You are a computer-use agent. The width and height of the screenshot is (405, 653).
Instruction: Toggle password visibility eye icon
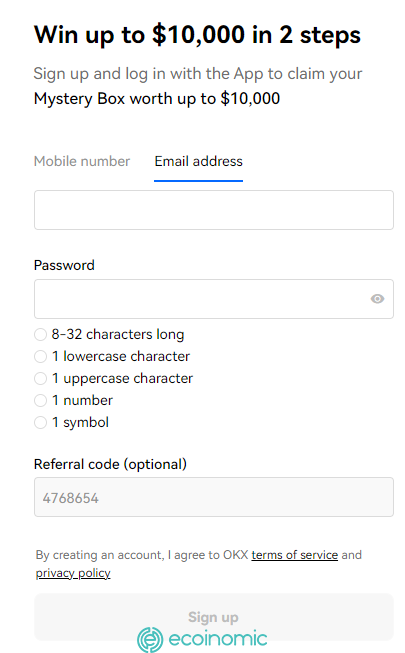tap(378, 299)
